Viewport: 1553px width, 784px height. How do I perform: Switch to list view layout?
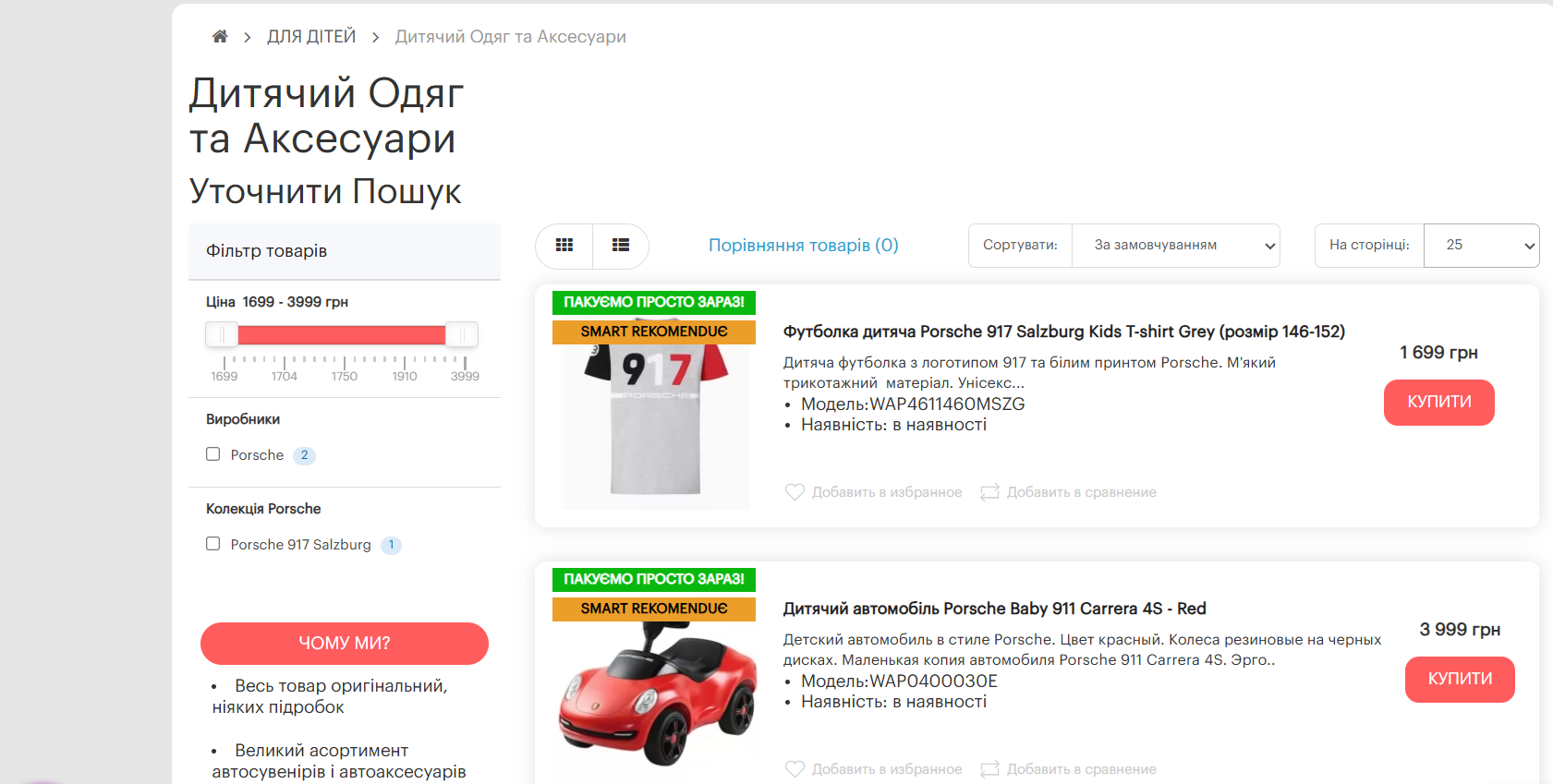pos(621,246)
